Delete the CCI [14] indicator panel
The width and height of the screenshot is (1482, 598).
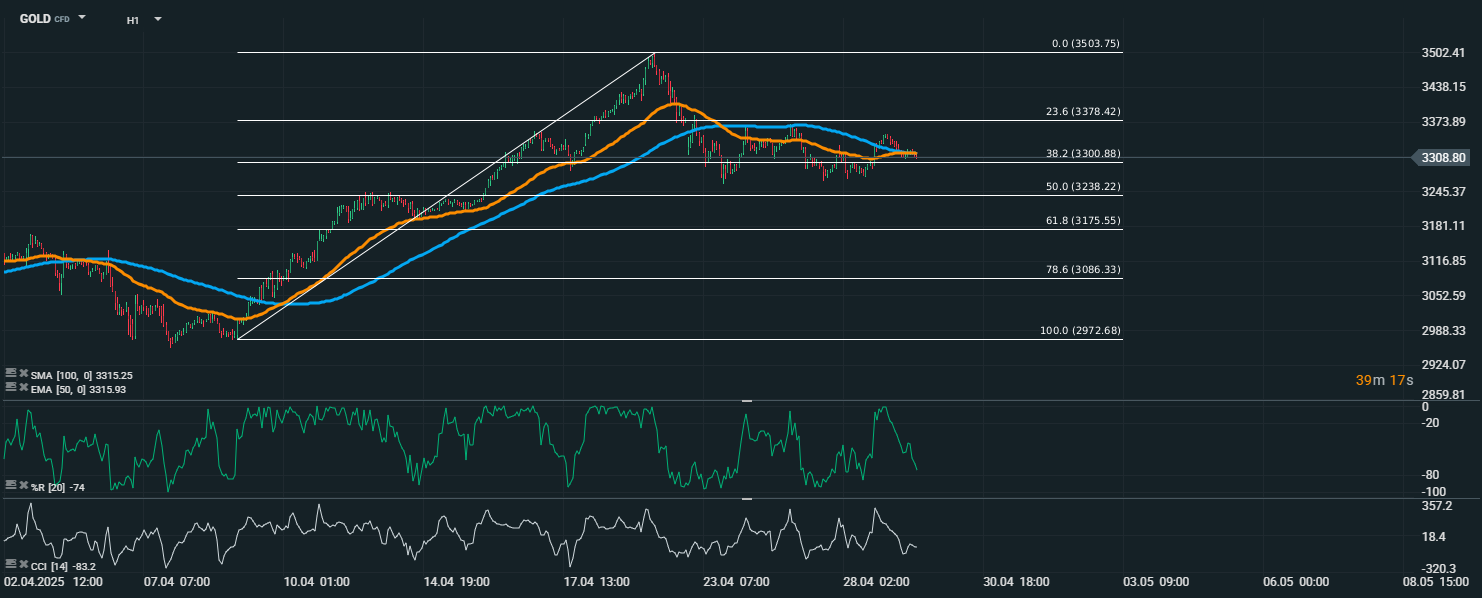23,565
